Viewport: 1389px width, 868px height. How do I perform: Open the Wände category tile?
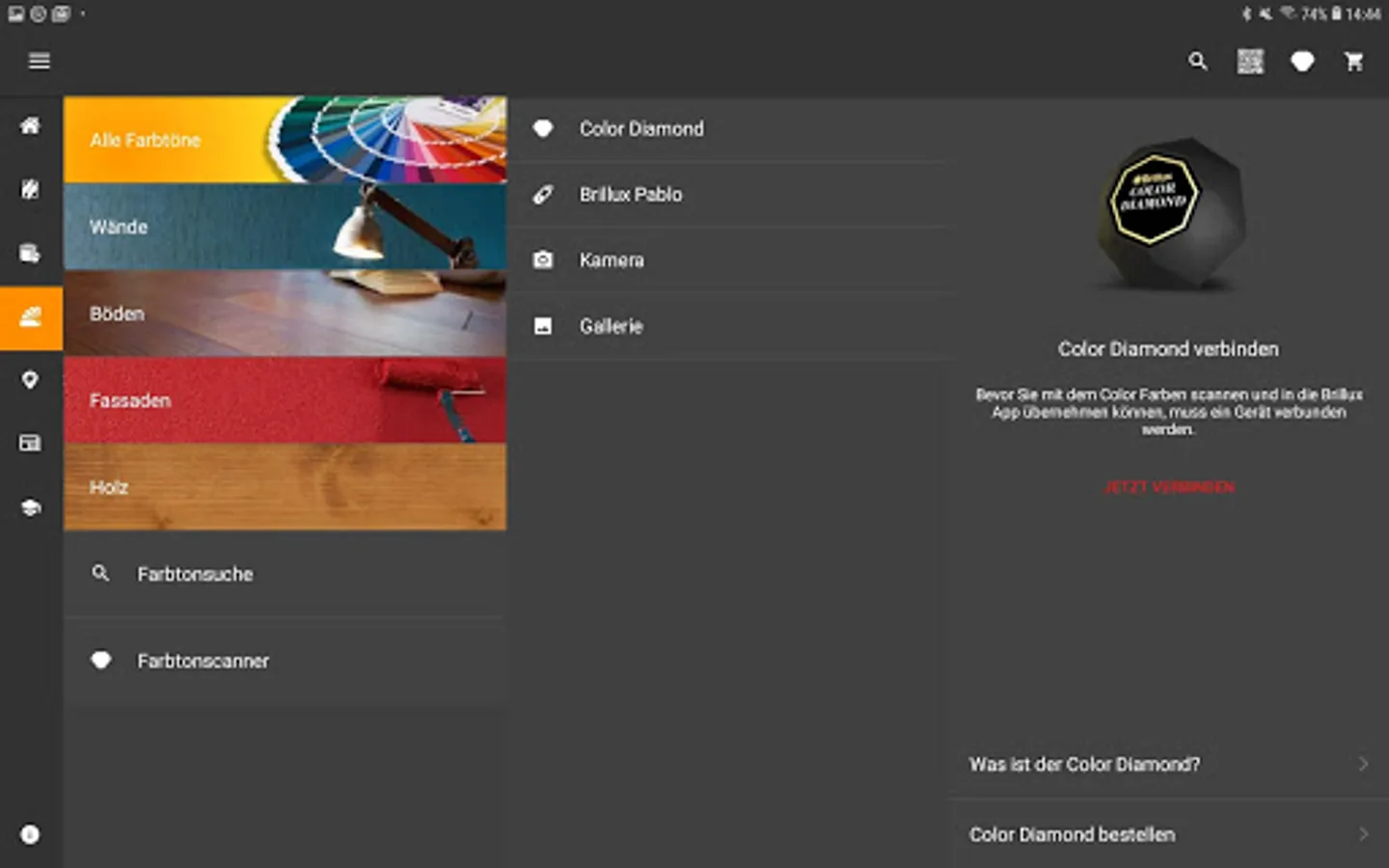286,227
